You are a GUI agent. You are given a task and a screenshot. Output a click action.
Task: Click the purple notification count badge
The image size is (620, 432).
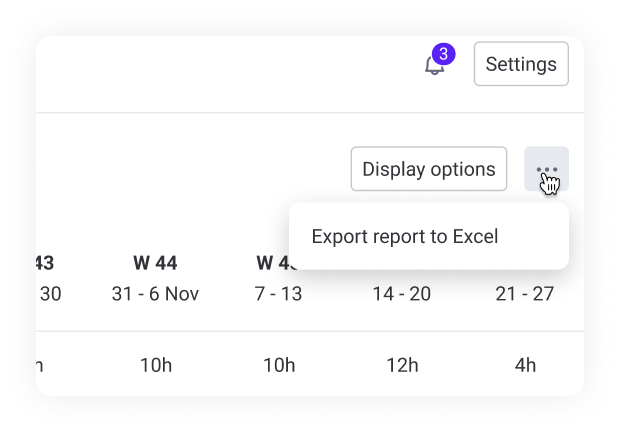tap(443, 54)
